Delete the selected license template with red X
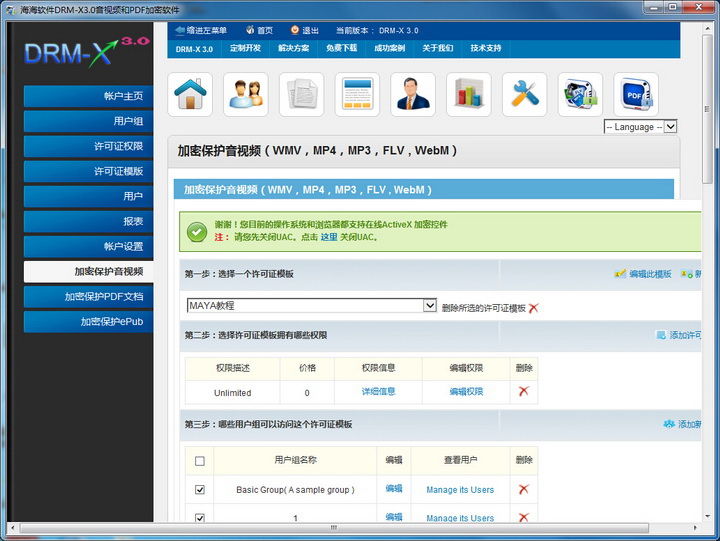Viewport: 720px width, 541px height. click(533, 308)
